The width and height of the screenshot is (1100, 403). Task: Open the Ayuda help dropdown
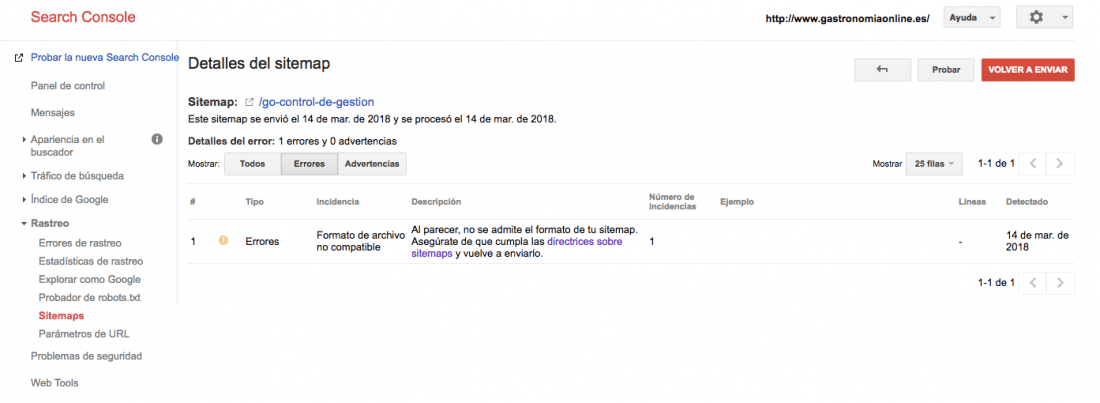click(972, 18)
